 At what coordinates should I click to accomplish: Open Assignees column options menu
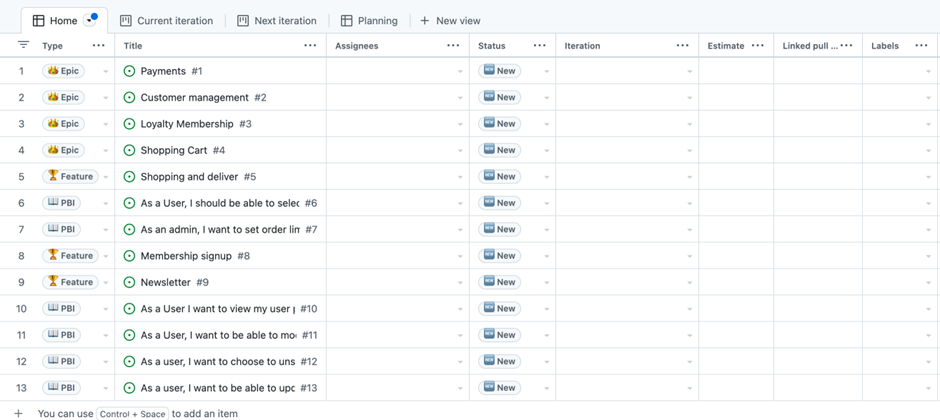[x=453, y=46]
